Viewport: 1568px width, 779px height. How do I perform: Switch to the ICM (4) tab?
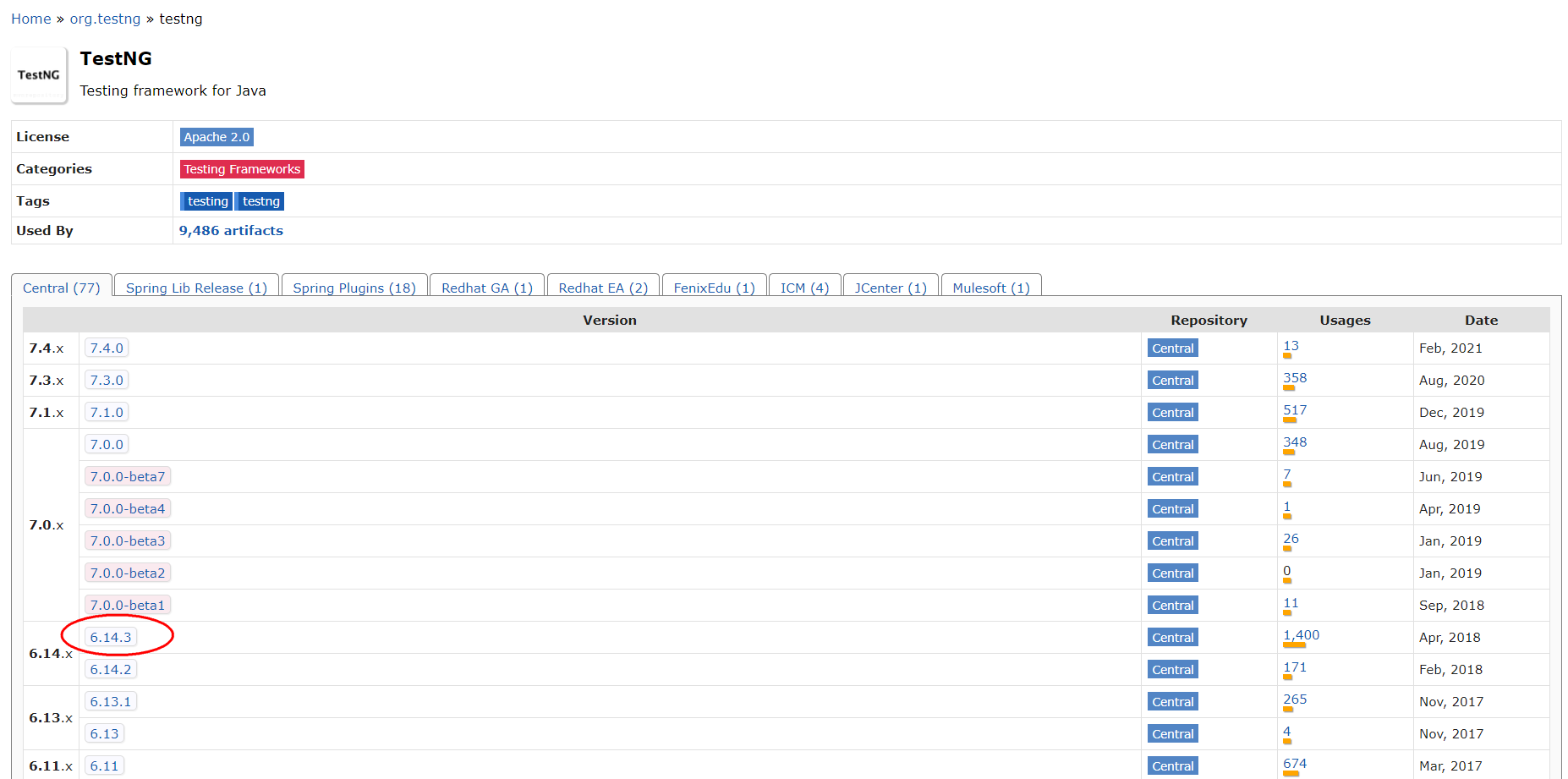click(804, 288)
